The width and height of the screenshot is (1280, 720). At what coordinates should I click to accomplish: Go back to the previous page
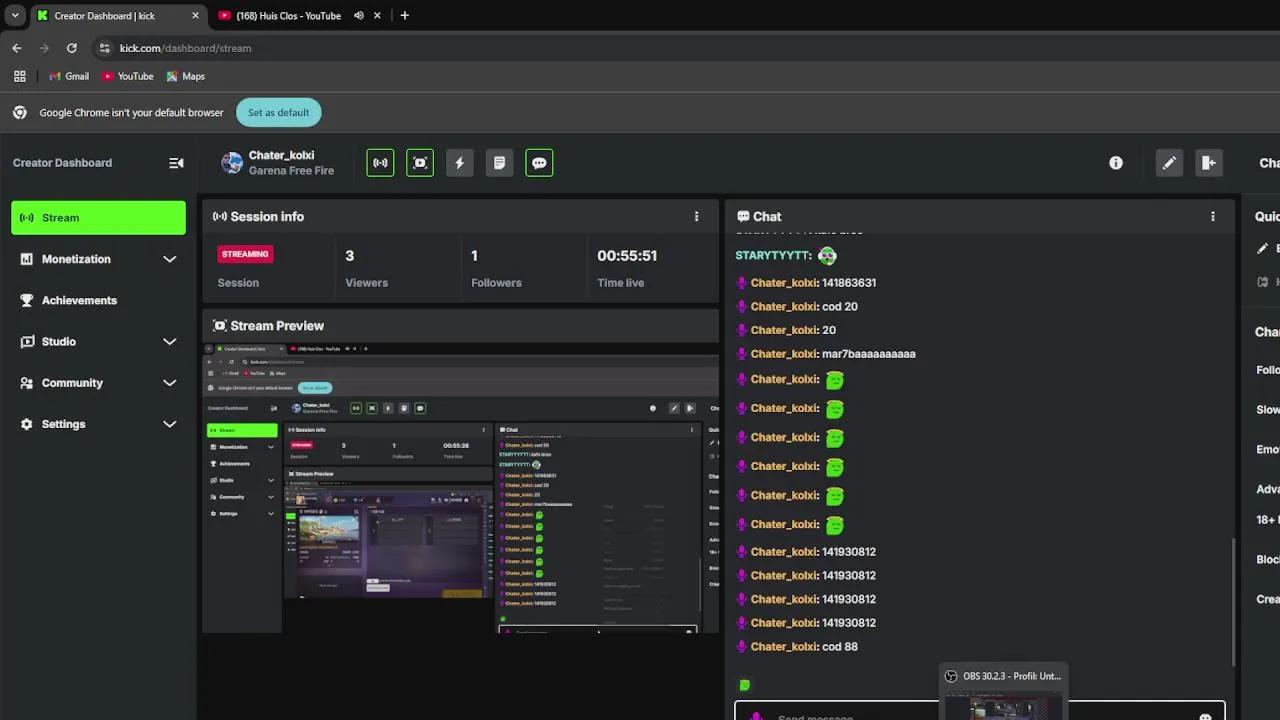click(17, 48)
